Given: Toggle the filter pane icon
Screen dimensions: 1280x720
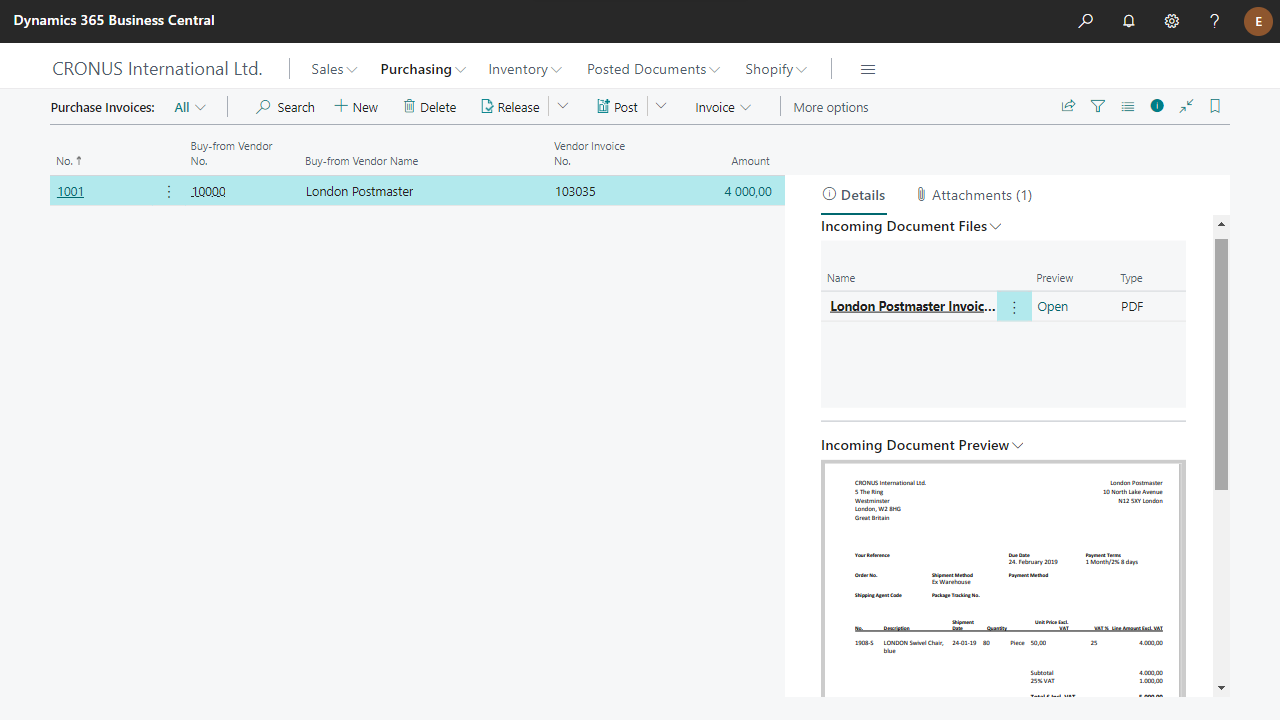Looking at the screenshot, I should coord(1098,106).
